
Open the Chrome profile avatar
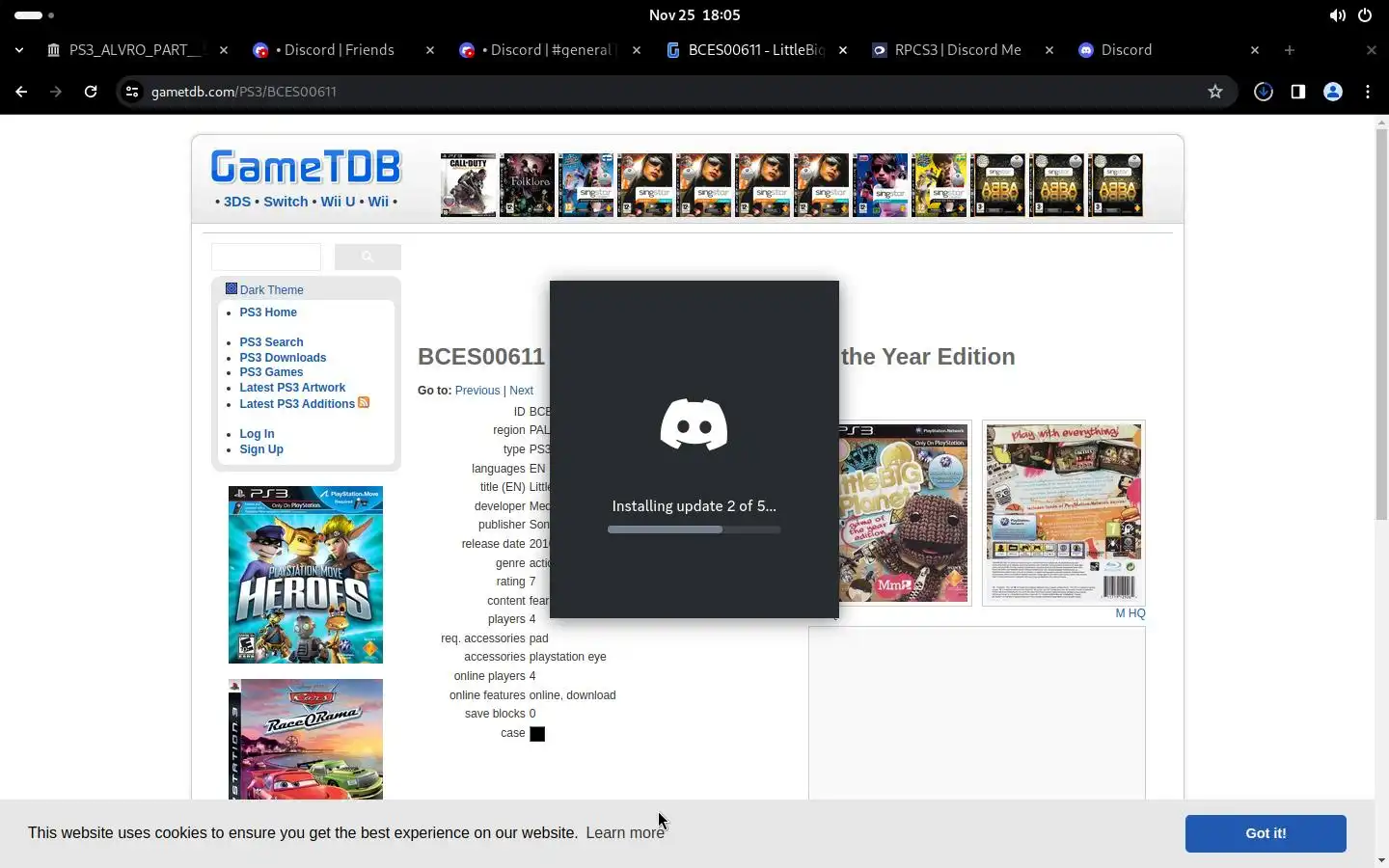coord(1333,92)
